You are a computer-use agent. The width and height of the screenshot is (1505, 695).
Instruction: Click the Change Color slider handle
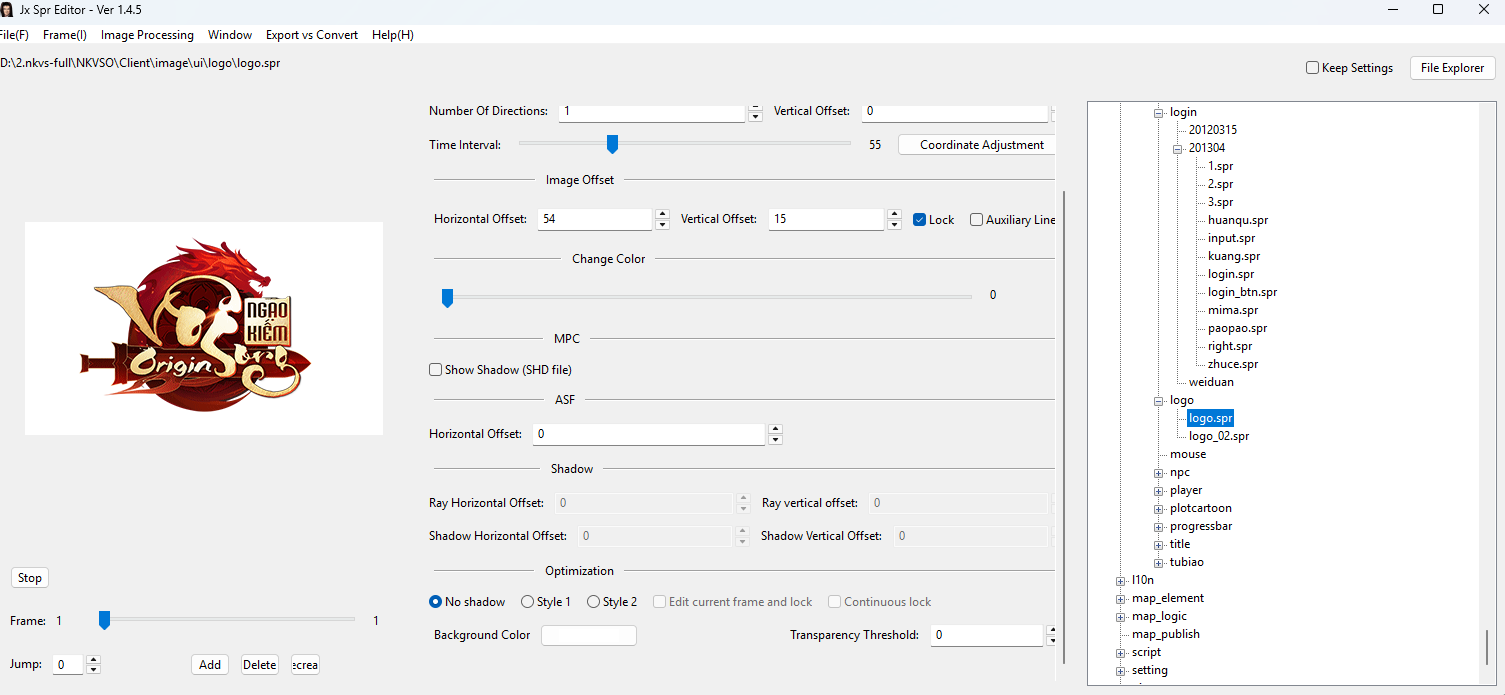447,296
